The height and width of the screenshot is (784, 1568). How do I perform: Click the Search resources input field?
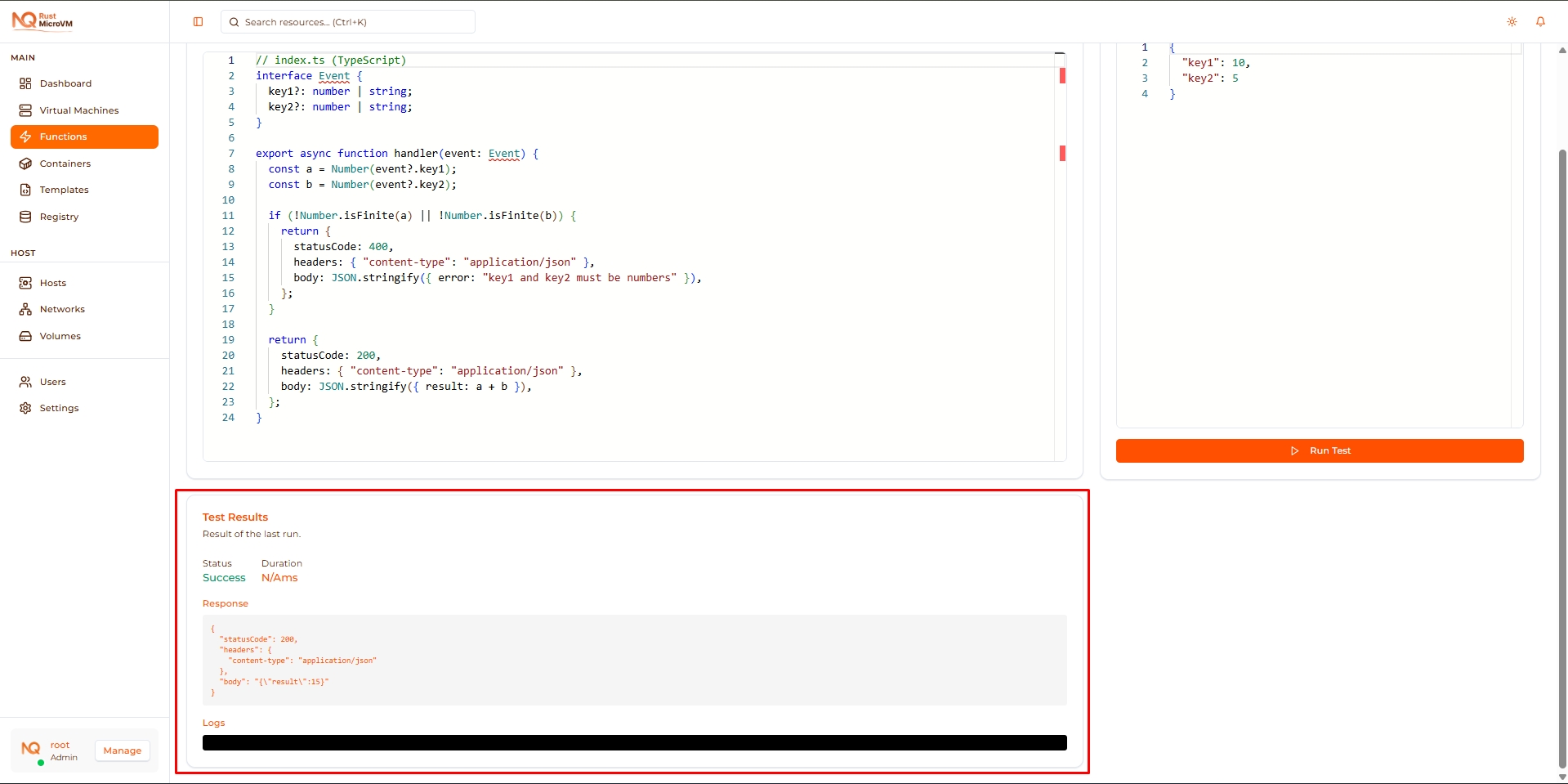[347, 21]
